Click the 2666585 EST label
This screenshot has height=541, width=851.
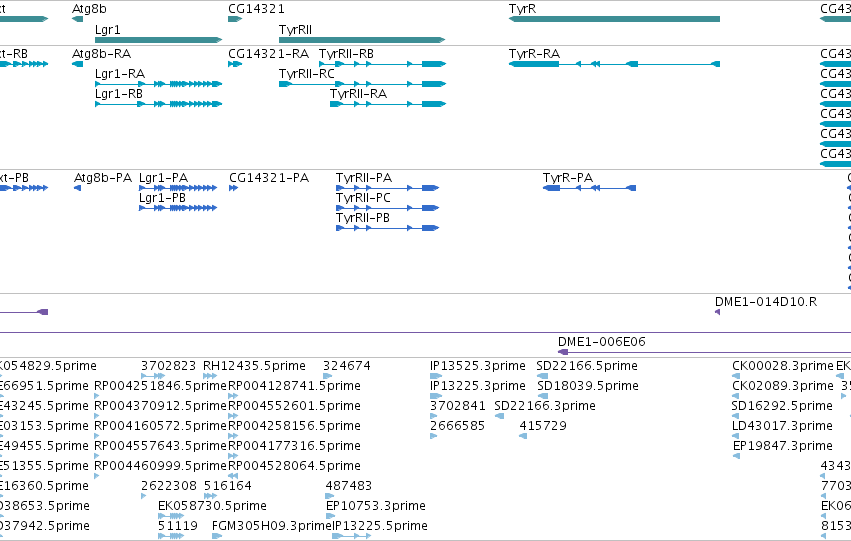pos(458,426)
